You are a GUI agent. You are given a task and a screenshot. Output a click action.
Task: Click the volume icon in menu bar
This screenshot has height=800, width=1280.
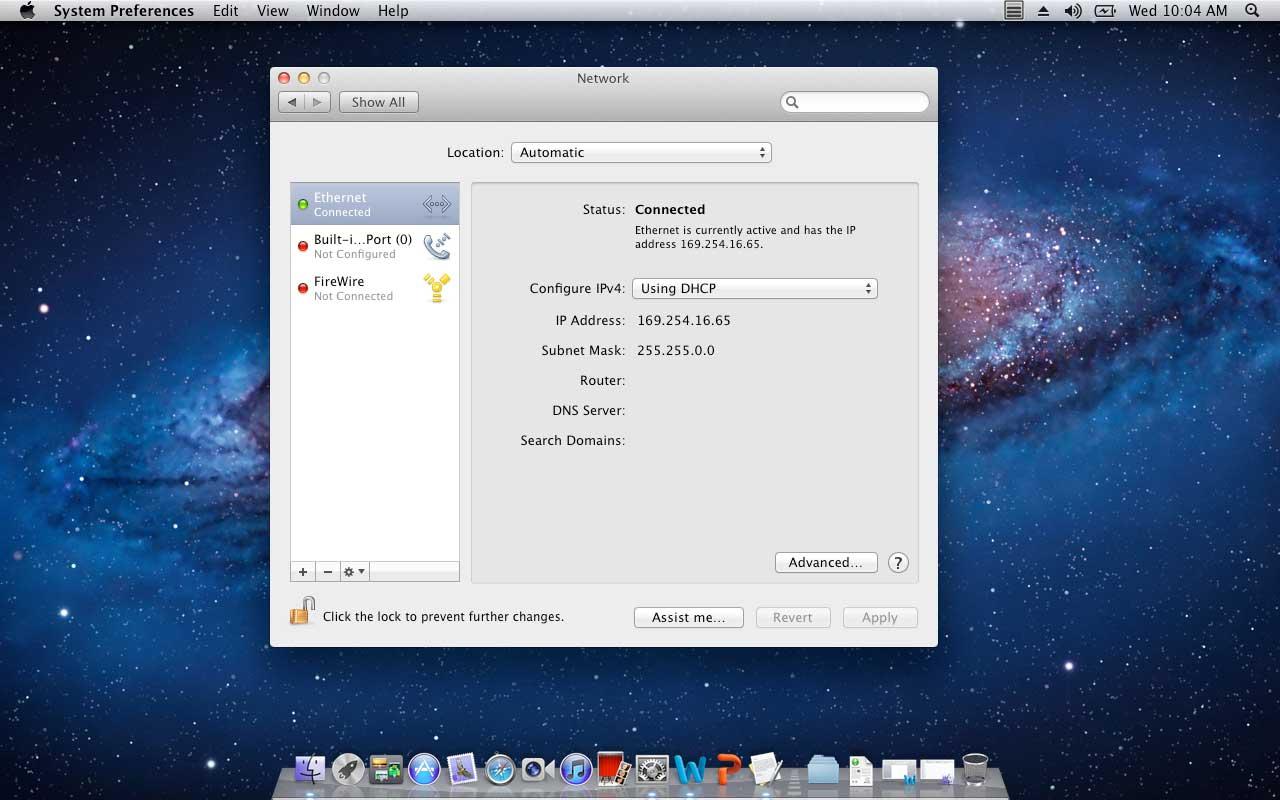1073,11
